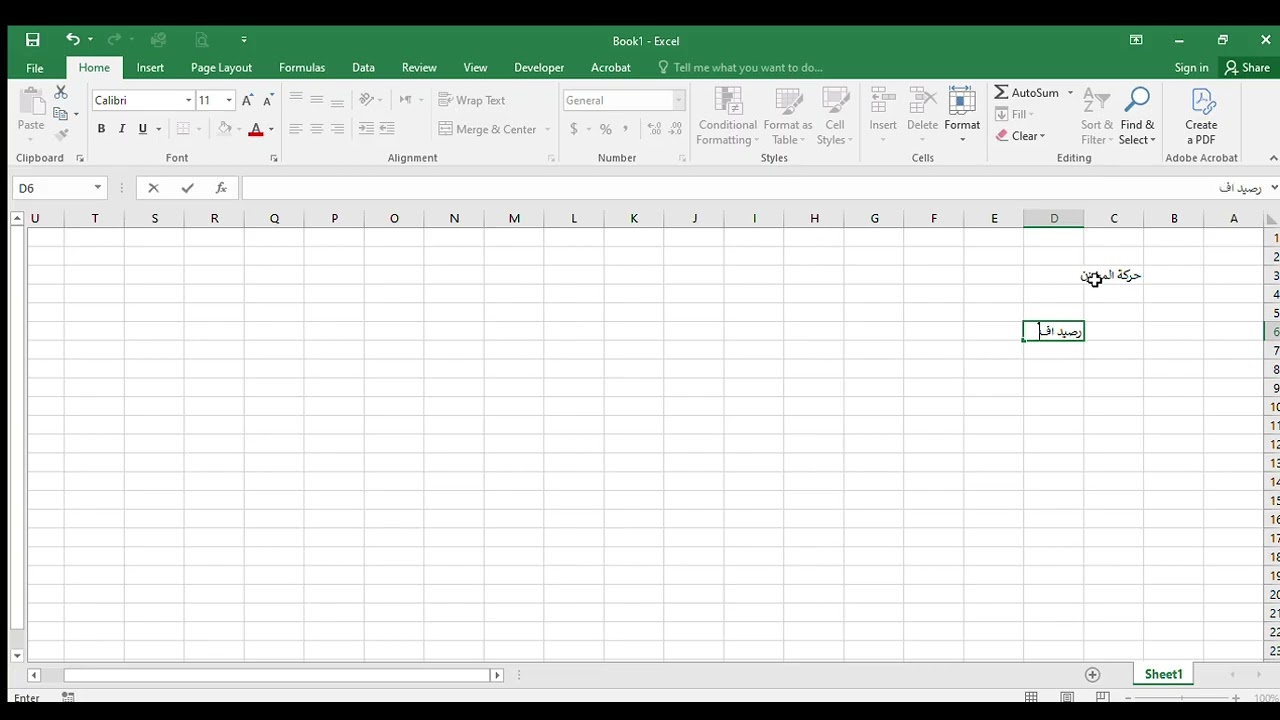Open the Calibri font name dropdown

(188, 100)
